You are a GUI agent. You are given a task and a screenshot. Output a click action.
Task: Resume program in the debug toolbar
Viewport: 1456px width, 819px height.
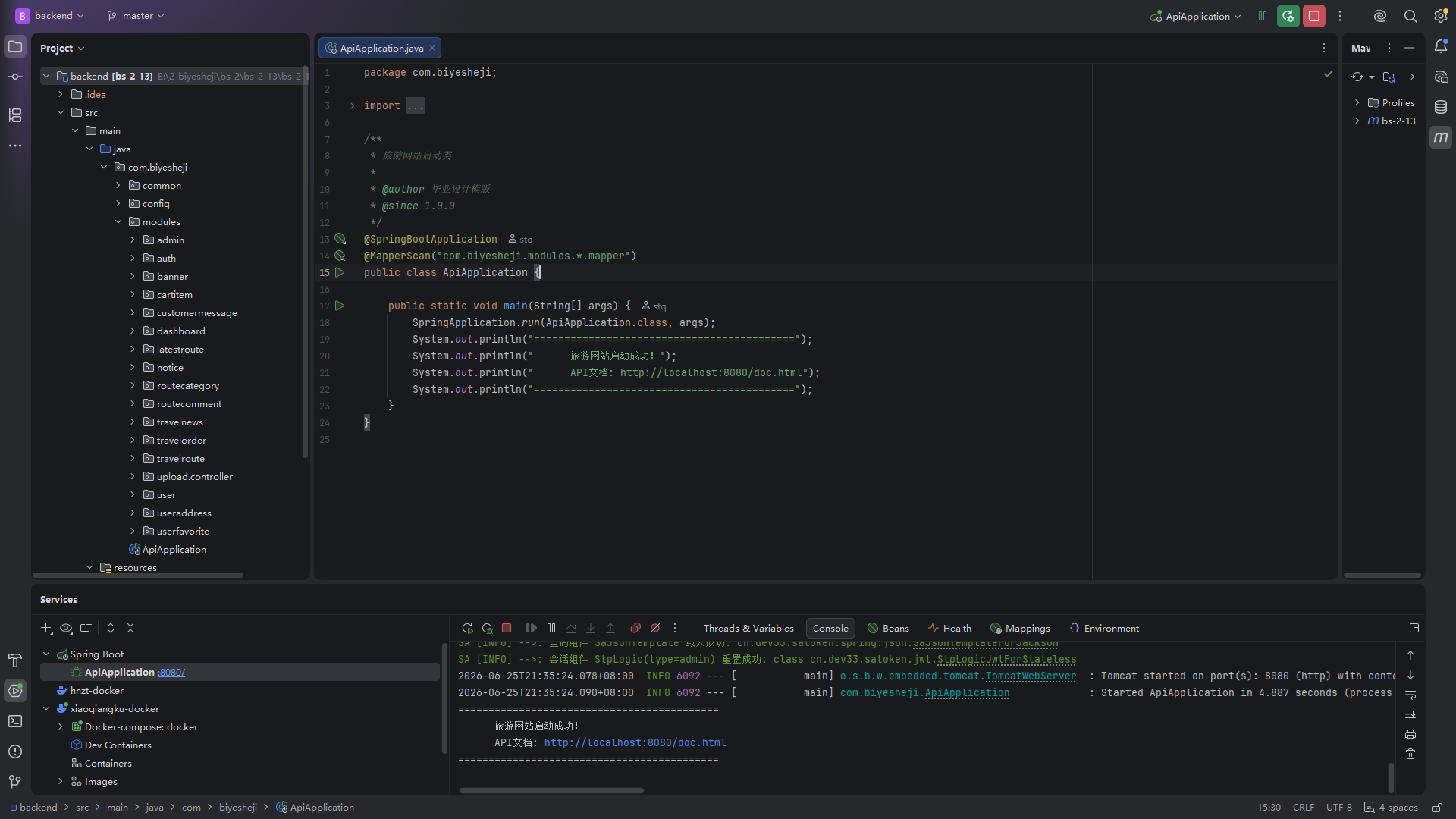532,628
